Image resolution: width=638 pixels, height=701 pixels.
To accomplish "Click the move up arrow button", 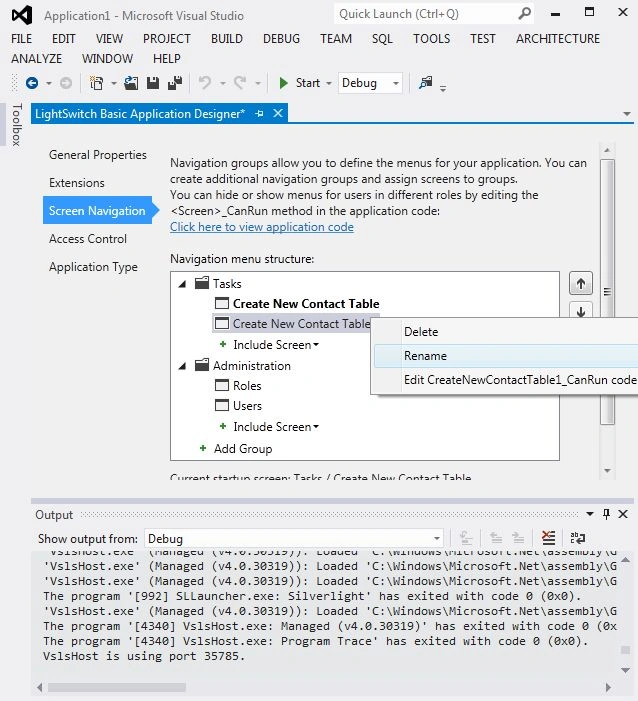I will (580, 283).
